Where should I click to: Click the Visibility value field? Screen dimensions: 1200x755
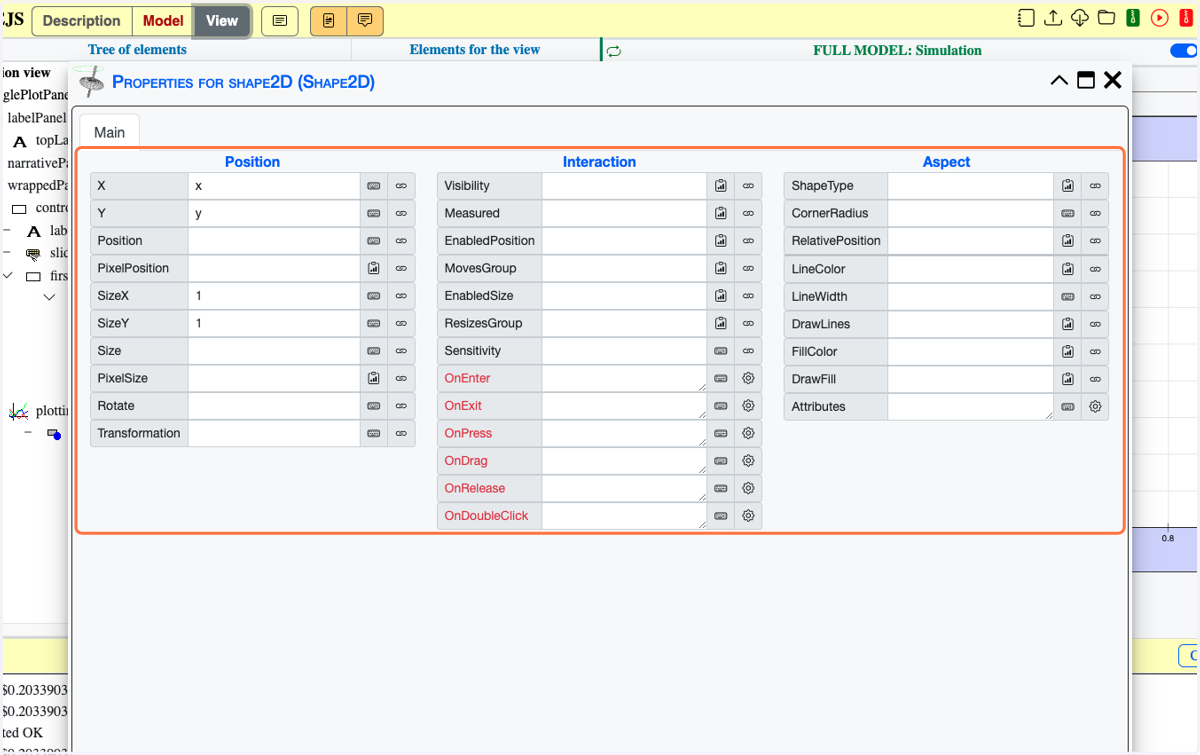[x=625, y=186]
